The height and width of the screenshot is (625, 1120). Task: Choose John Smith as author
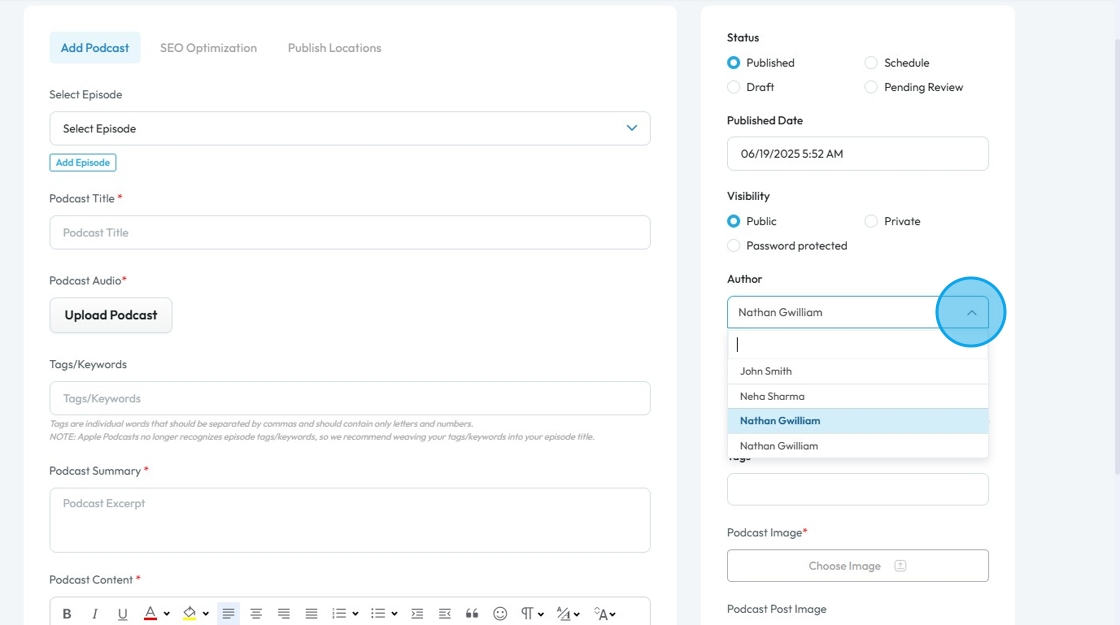[x=858, y=371]
